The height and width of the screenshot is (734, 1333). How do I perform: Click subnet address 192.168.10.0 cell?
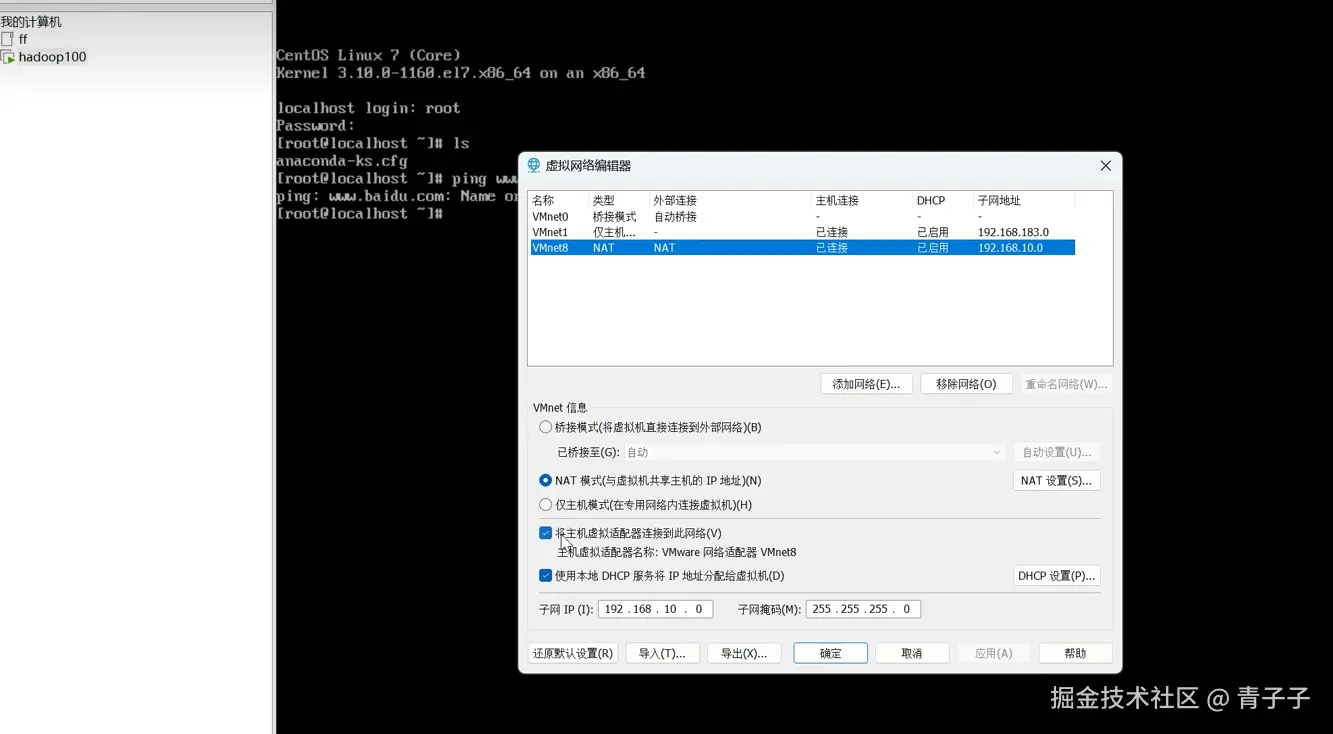point(1010,248)
